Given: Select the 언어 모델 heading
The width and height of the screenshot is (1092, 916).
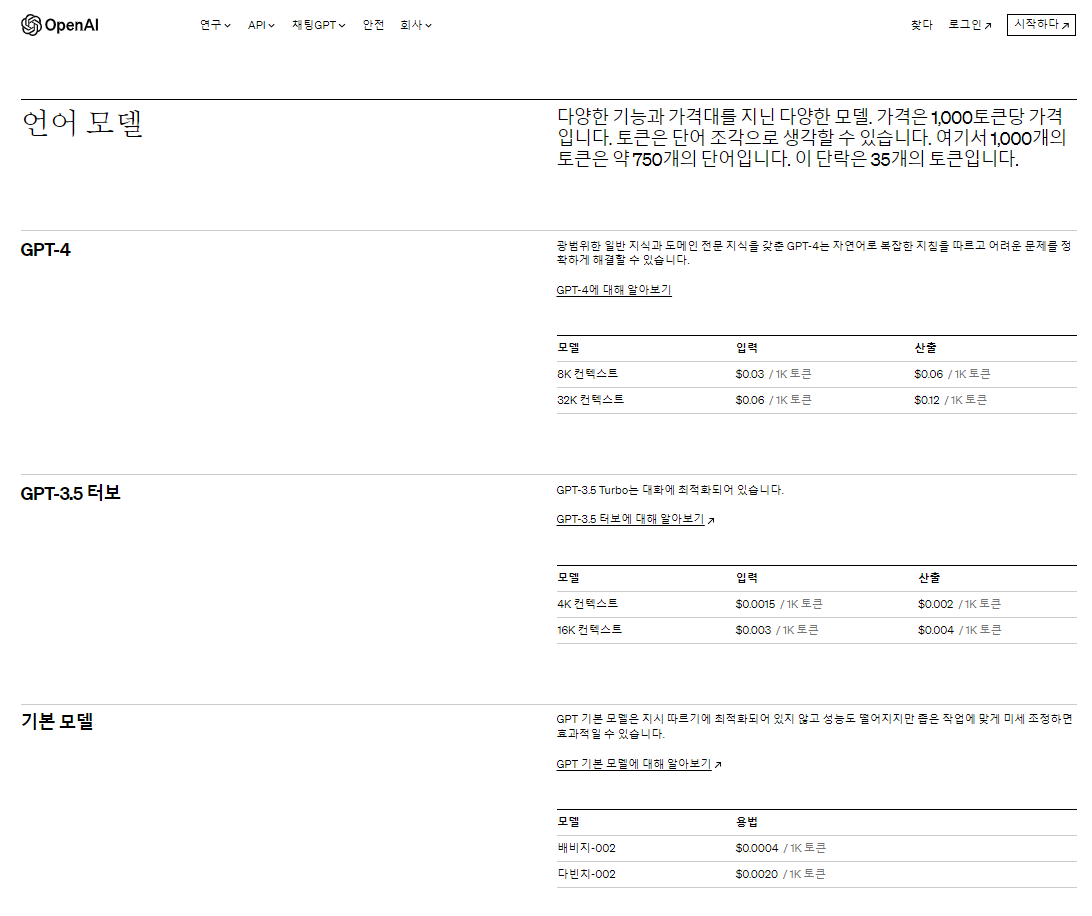Looking at the screenshot, I should pos(82,123).
